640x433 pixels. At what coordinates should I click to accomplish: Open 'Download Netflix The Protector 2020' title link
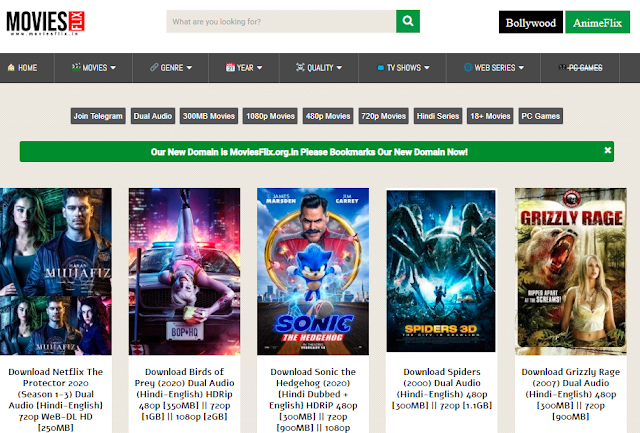[x=56, y=400]
